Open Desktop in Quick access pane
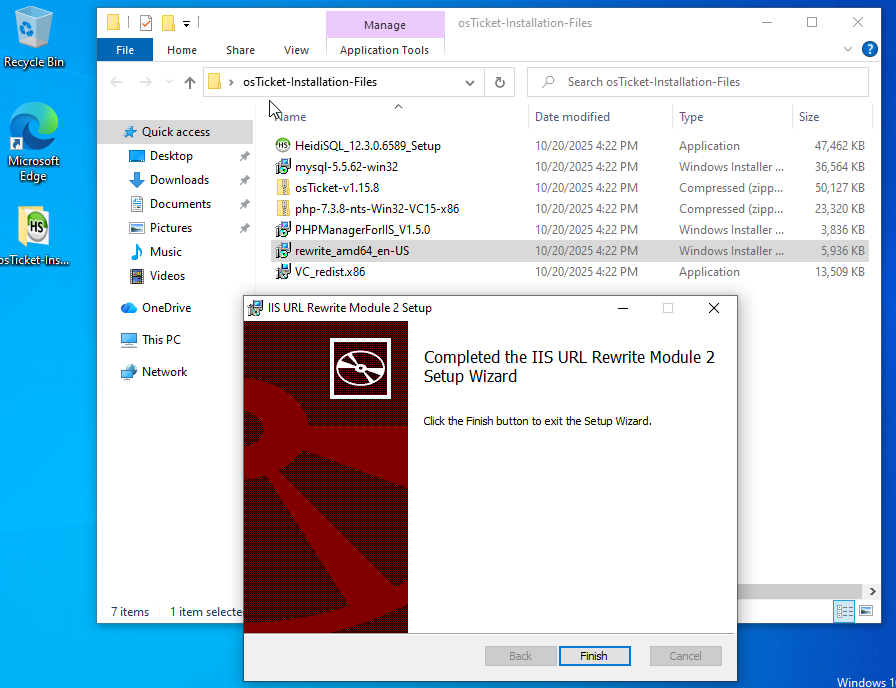 pyautogui.click(x=171, y=156)
